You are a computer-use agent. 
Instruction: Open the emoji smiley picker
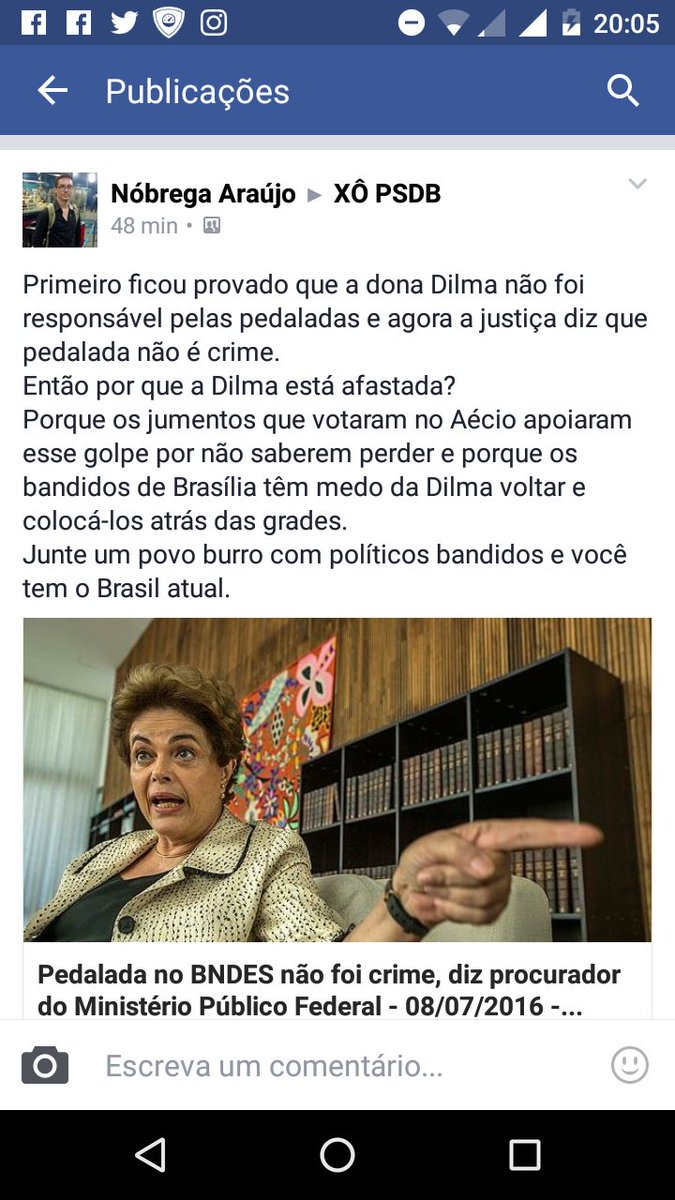pyautogui.click(x=630, y=1066)
